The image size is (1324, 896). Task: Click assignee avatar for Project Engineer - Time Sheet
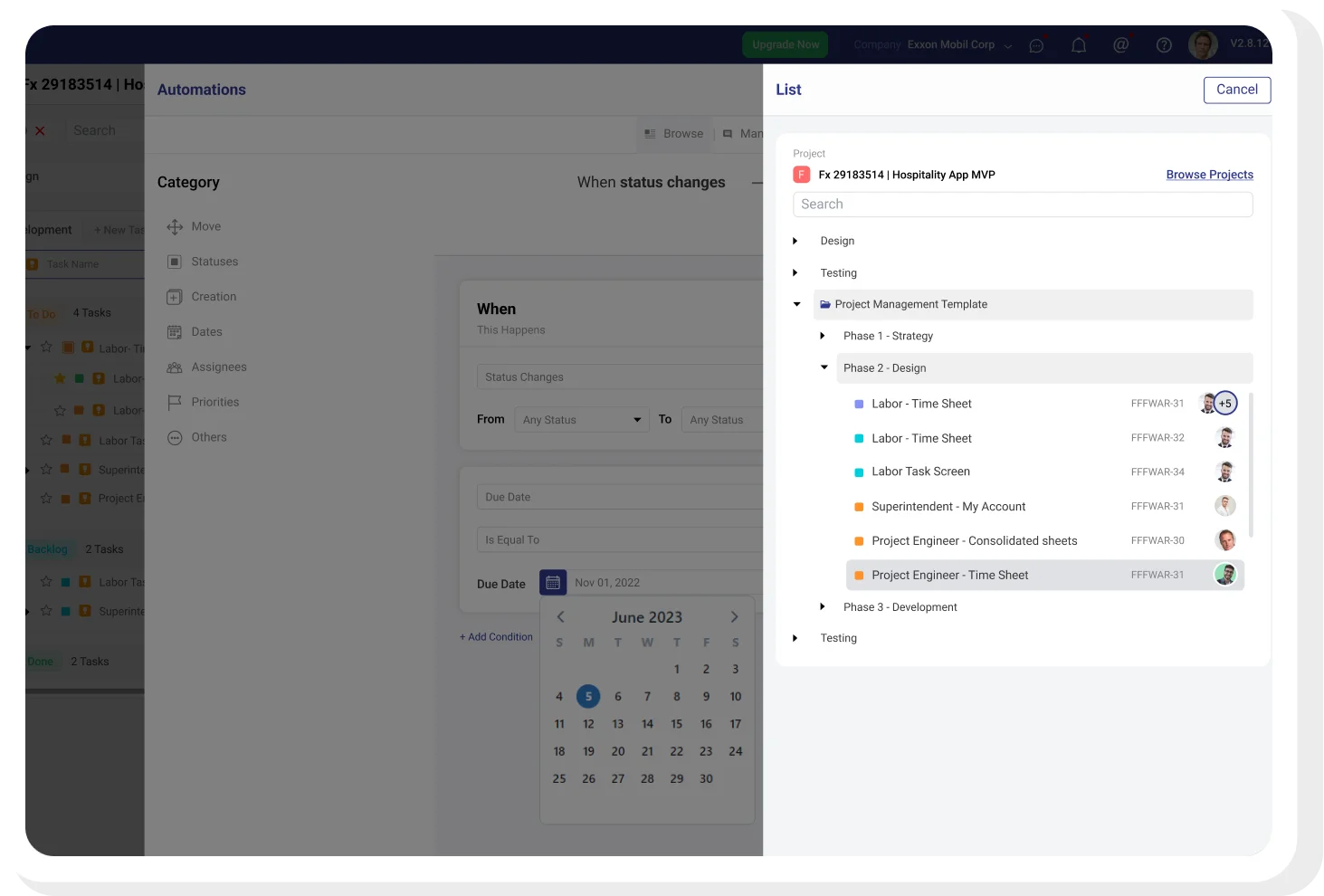click(x=1225, y=575)
